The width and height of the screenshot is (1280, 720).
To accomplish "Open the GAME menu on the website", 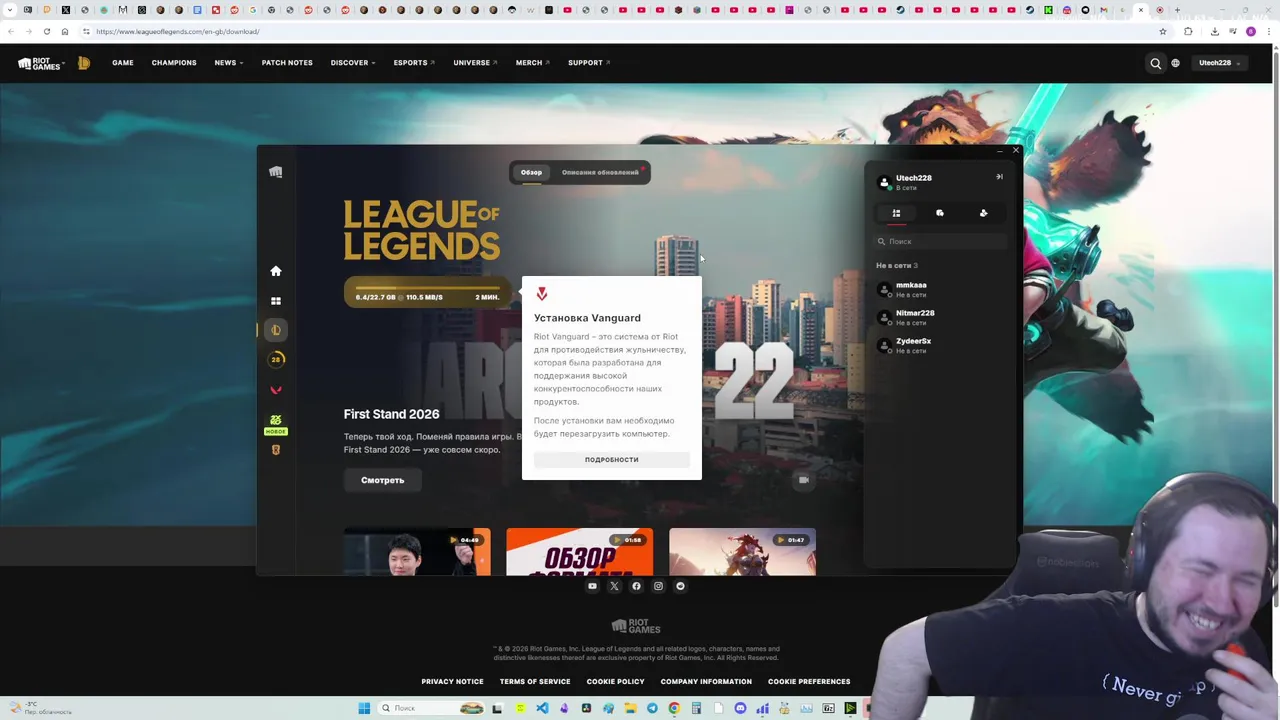I will [123, 63].
